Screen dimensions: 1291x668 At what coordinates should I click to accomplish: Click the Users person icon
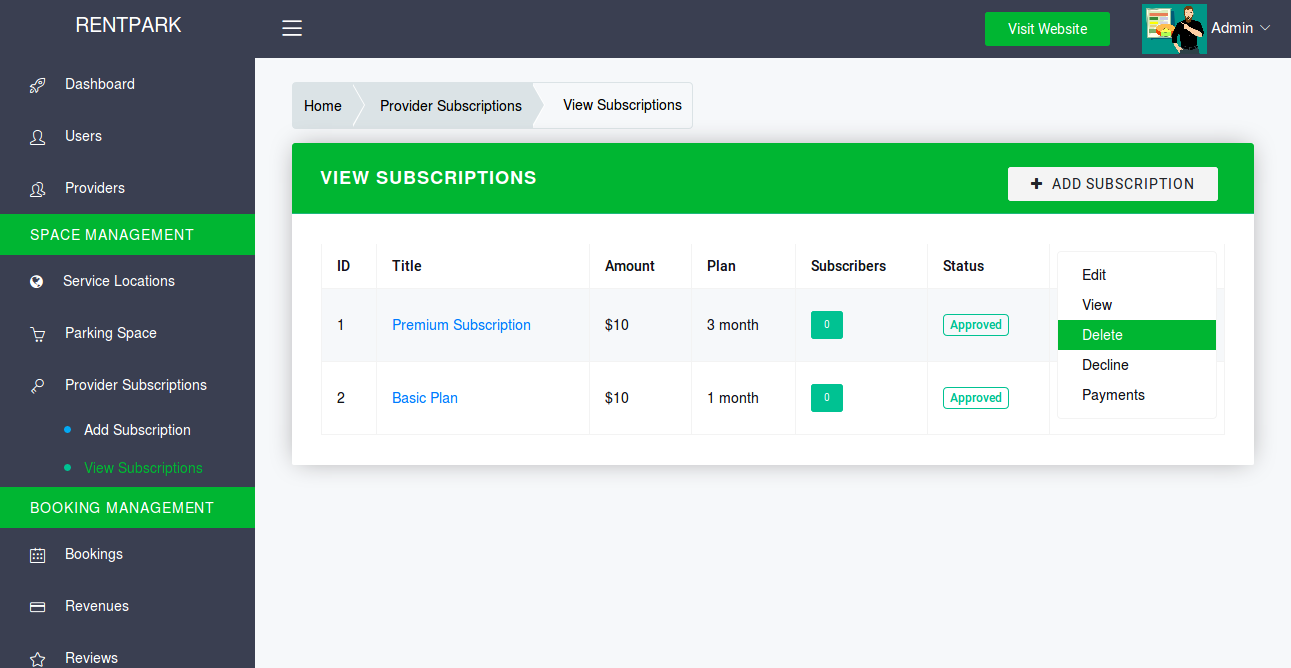coord(38,137)
